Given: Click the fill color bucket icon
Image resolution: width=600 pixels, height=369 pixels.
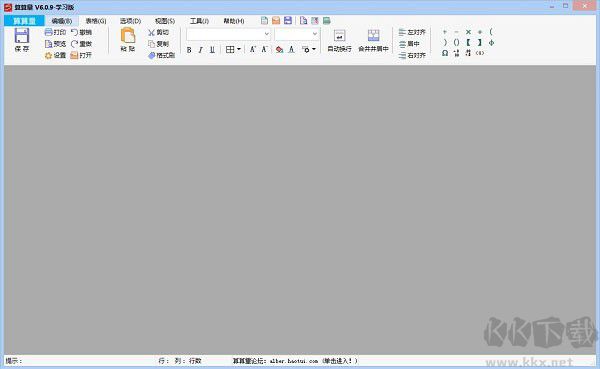Looking at the screenshot, I should (x=279, y=49).
